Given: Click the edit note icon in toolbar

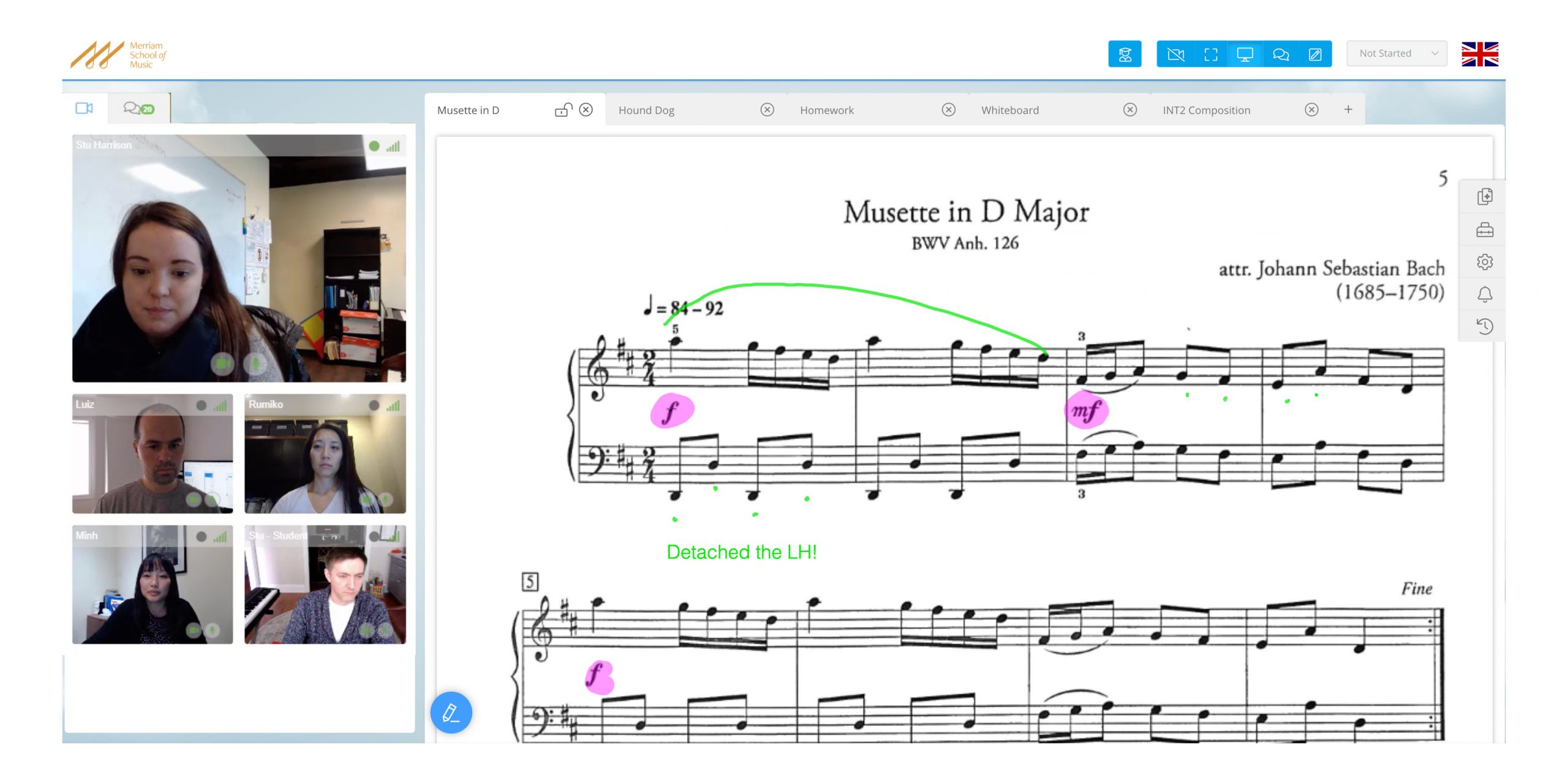Looking at the screenshot, I should coord(1314,54).
